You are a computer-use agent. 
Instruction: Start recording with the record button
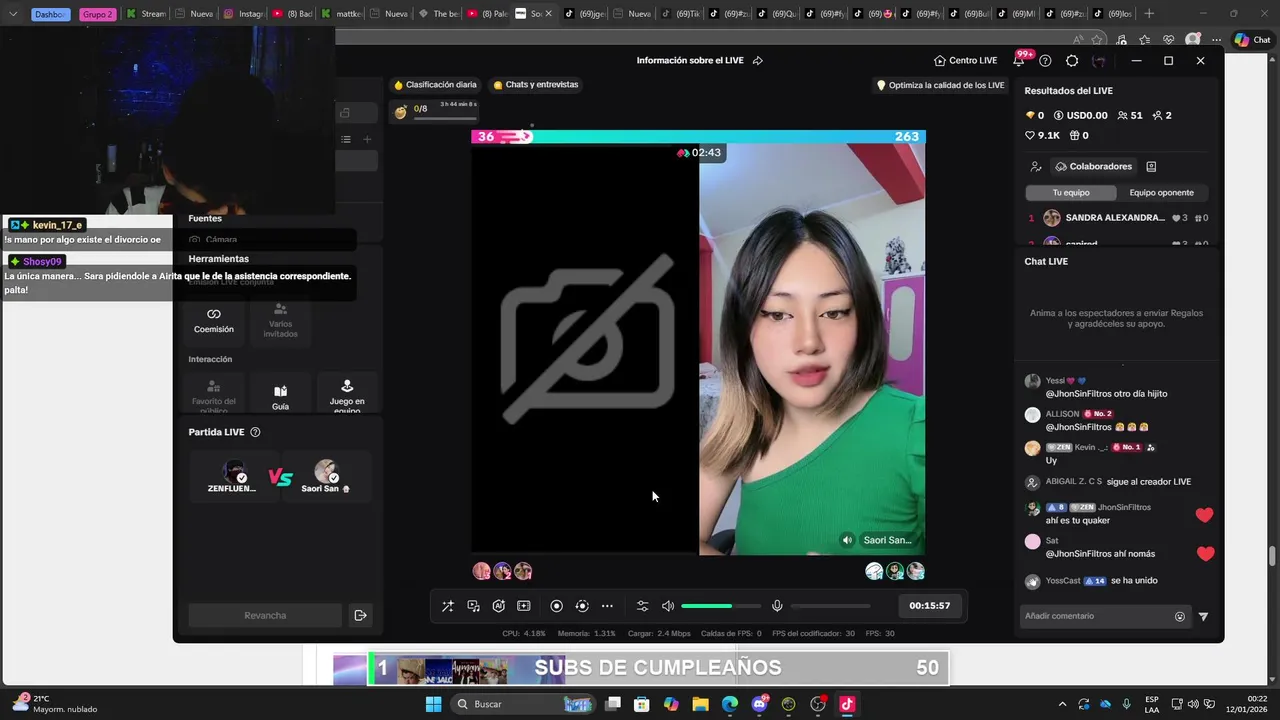(x=556, y=606)
